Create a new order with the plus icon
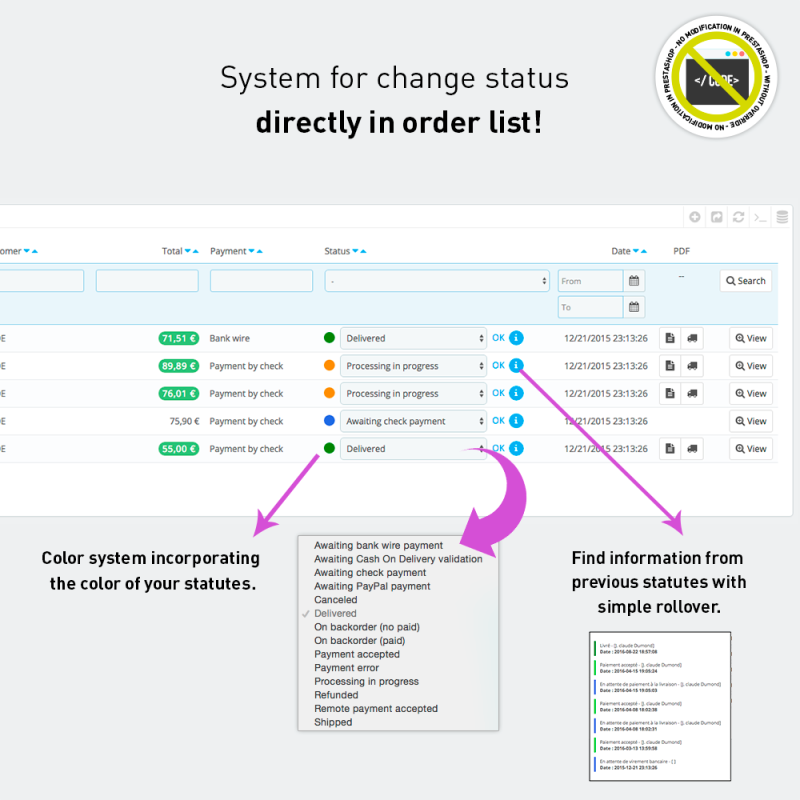The image size is (800, 800). coord(695,217)
